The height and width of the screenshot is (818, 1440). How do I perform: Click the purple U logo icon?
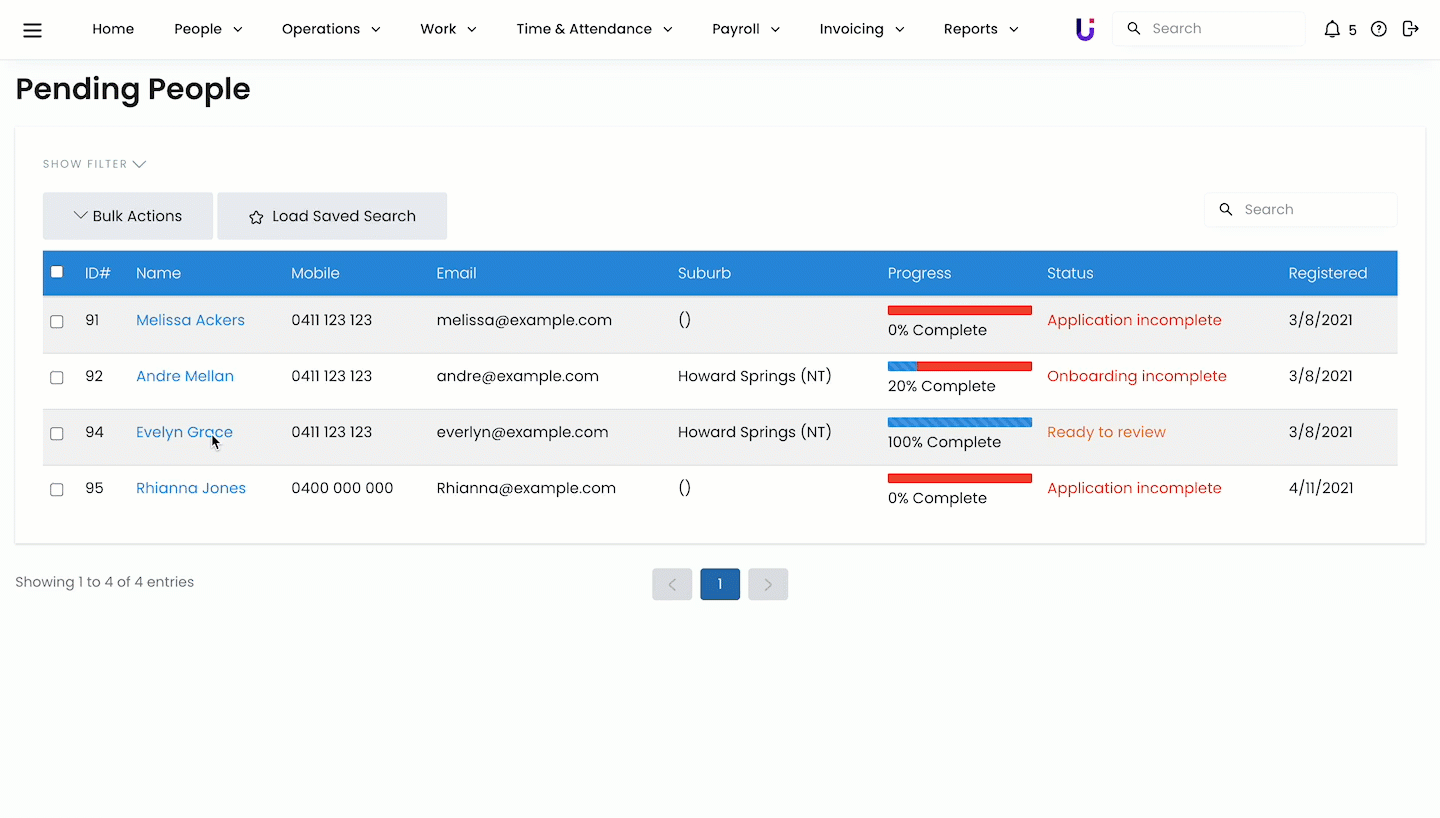pyautogui.click(x=1085, y=30)
